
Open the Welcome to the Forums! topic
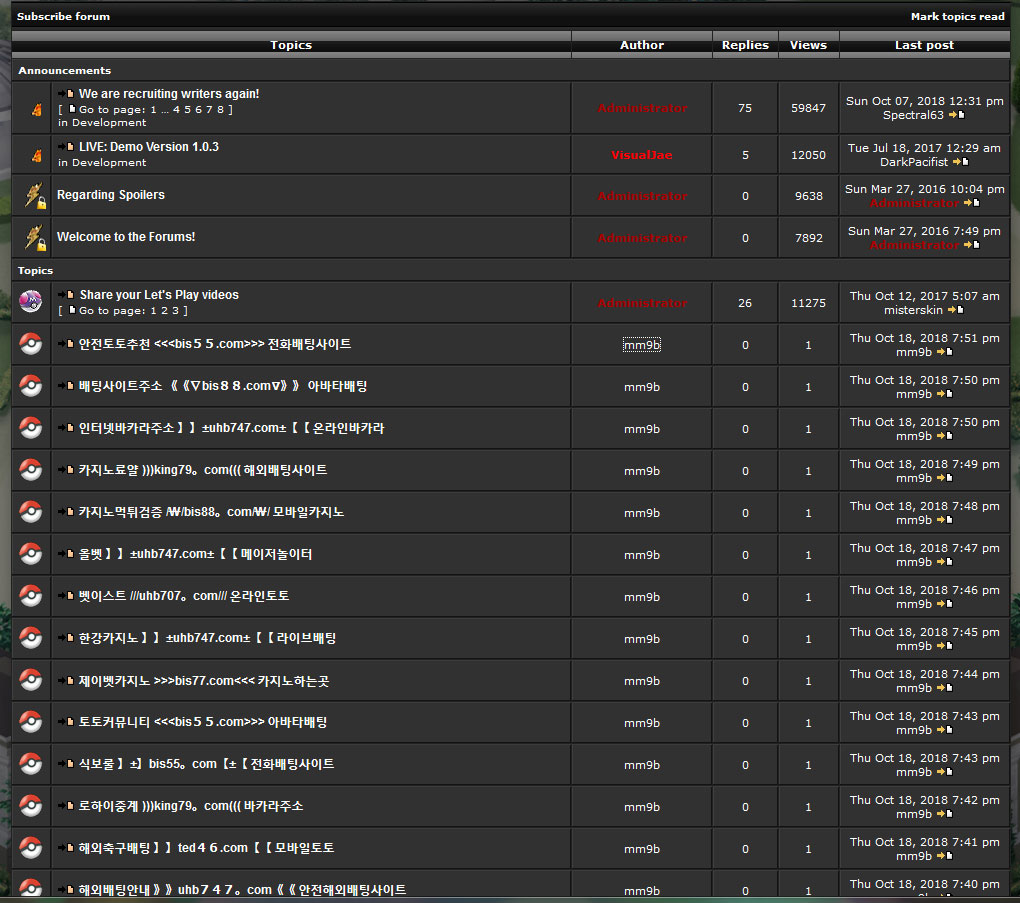tap(126, 237)
